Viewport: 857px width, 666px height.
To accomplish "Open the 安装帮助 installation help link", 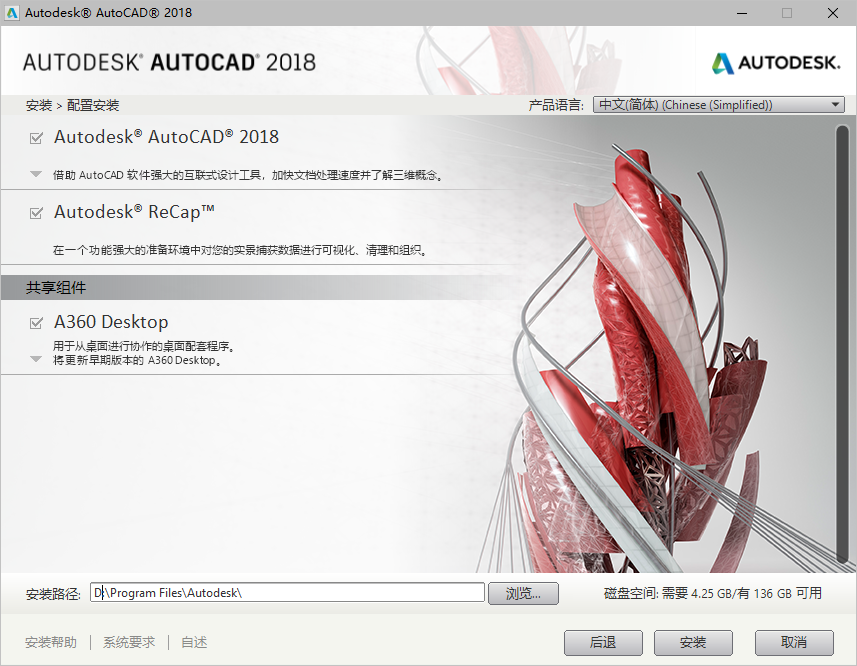I will coord(51,643).
